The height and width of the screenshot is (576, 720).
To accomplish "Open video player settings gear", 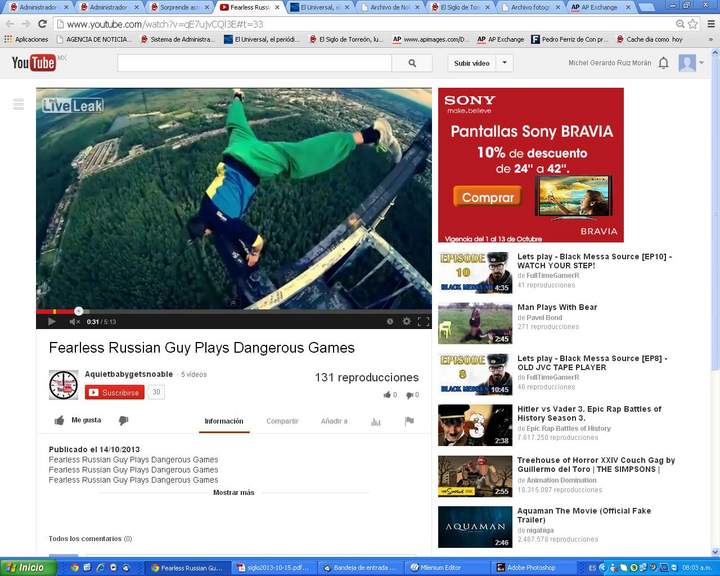I will tap(406, 322).
